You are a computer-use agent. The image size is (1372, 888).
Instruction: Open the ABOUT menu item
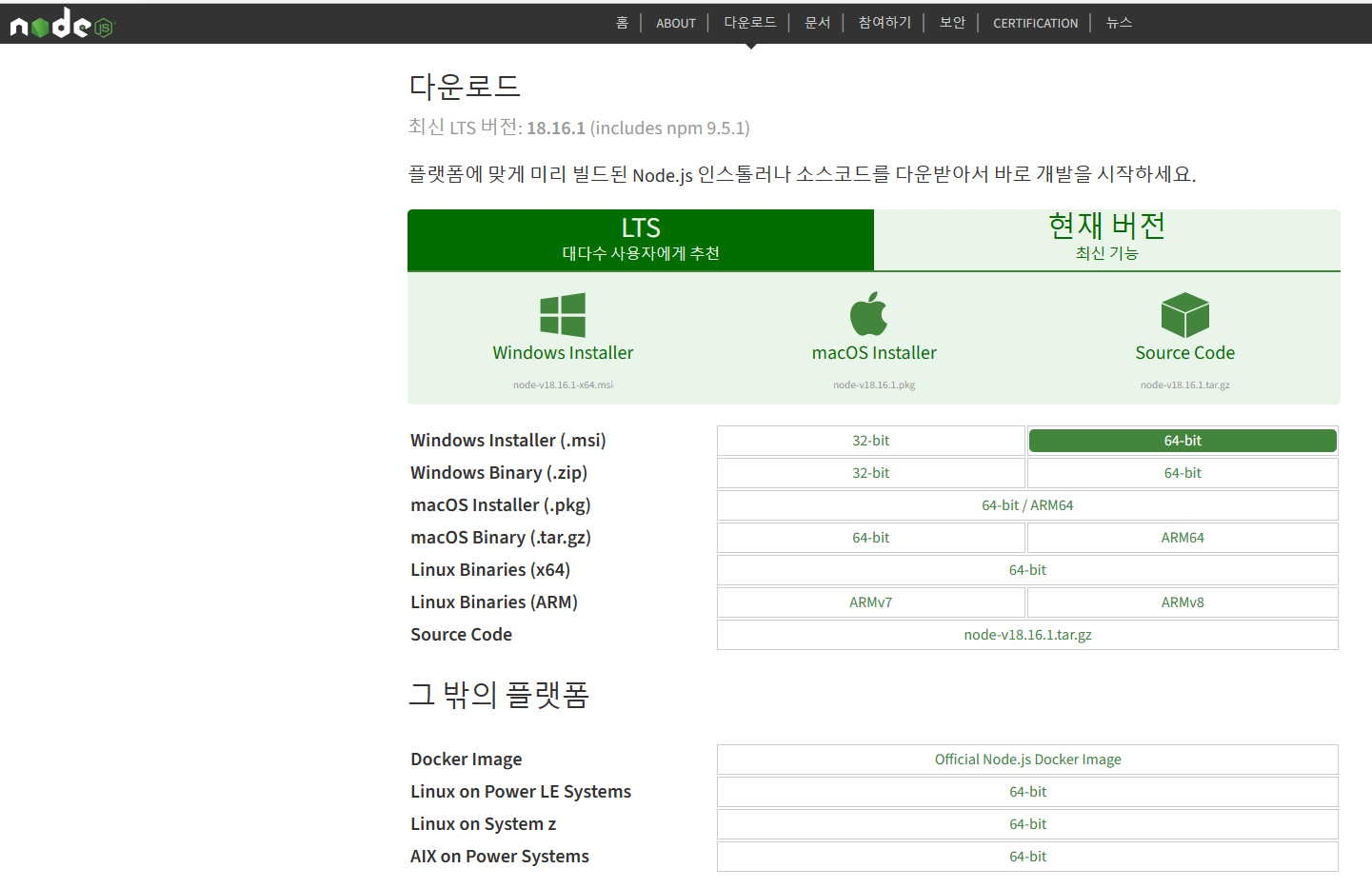[676, 23]
